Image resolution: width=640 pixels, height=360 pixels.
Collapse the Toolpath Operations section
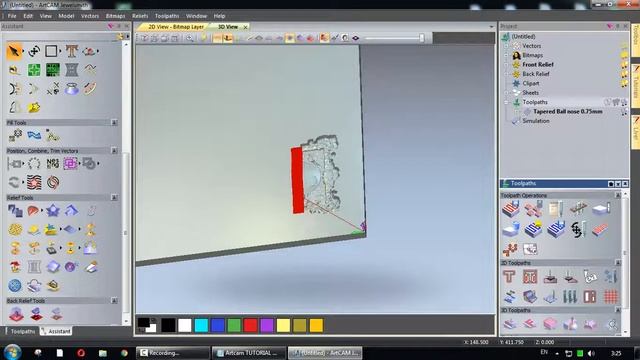pos(618,196)
